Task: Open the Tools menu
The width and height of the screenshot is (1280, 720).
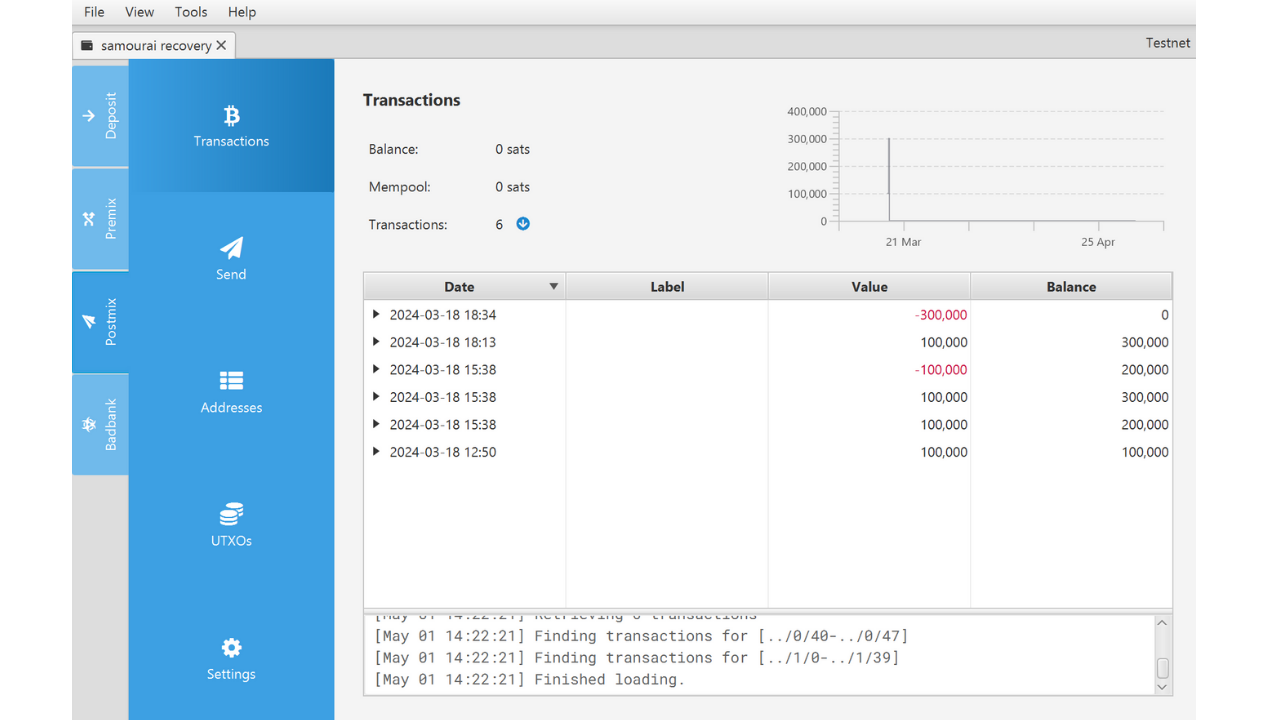Action: click(191, 12)
